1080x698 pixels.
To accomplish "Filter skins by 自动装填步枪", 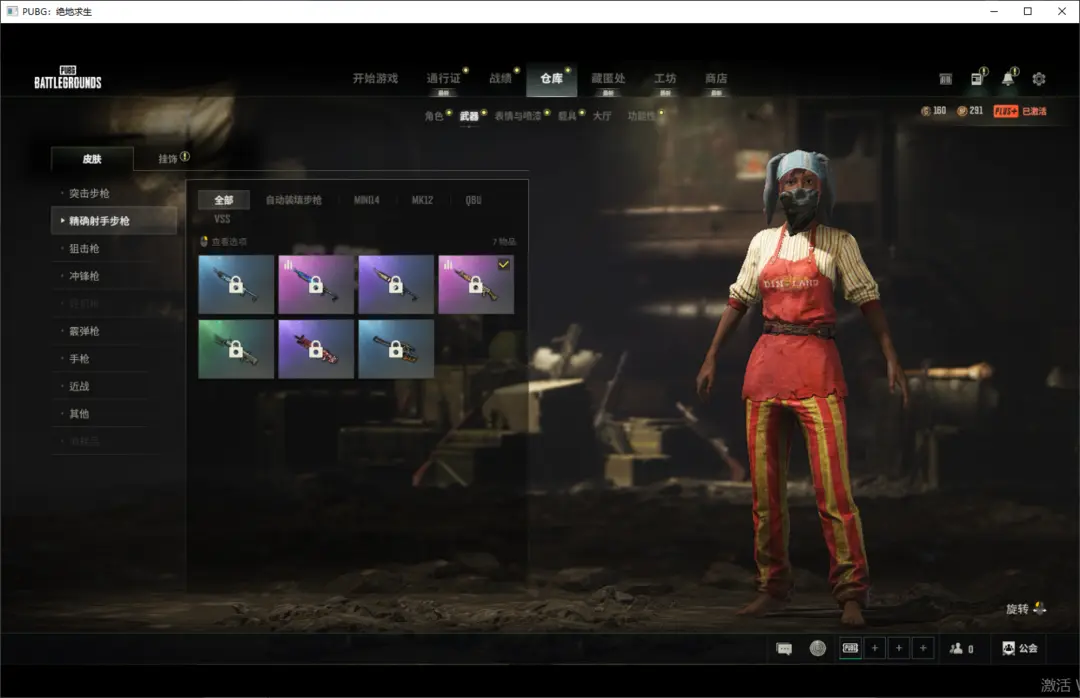I will (x=294, y=200).
